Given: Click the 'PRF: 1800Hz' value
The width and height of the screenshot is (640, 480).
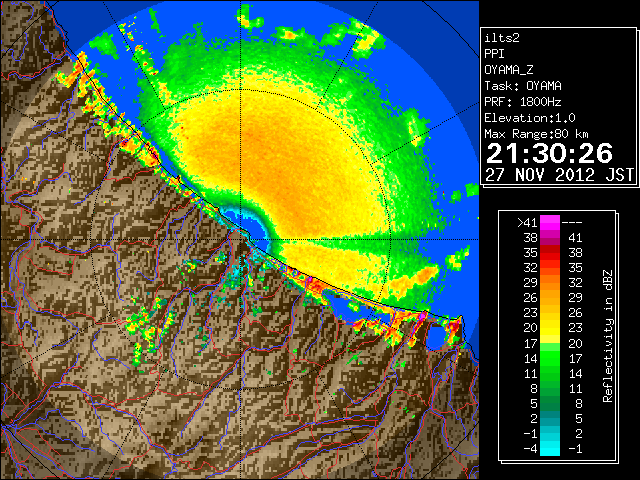Looking at the screenshot, I should [523, 102].
